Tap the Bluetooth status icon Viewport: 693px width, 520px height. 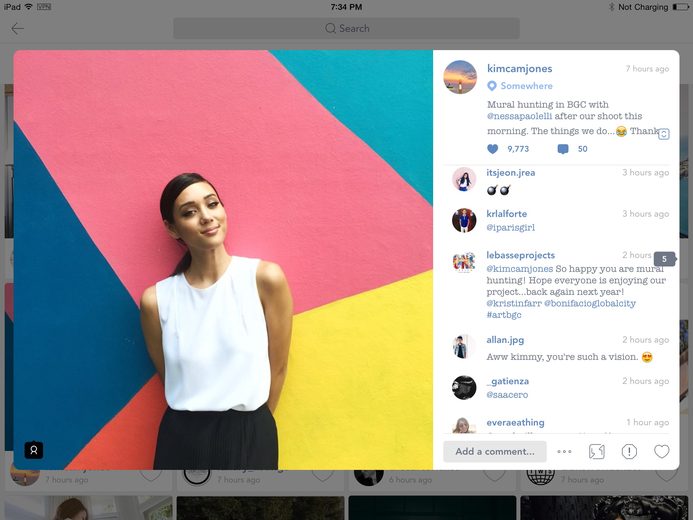coord(612,7)
